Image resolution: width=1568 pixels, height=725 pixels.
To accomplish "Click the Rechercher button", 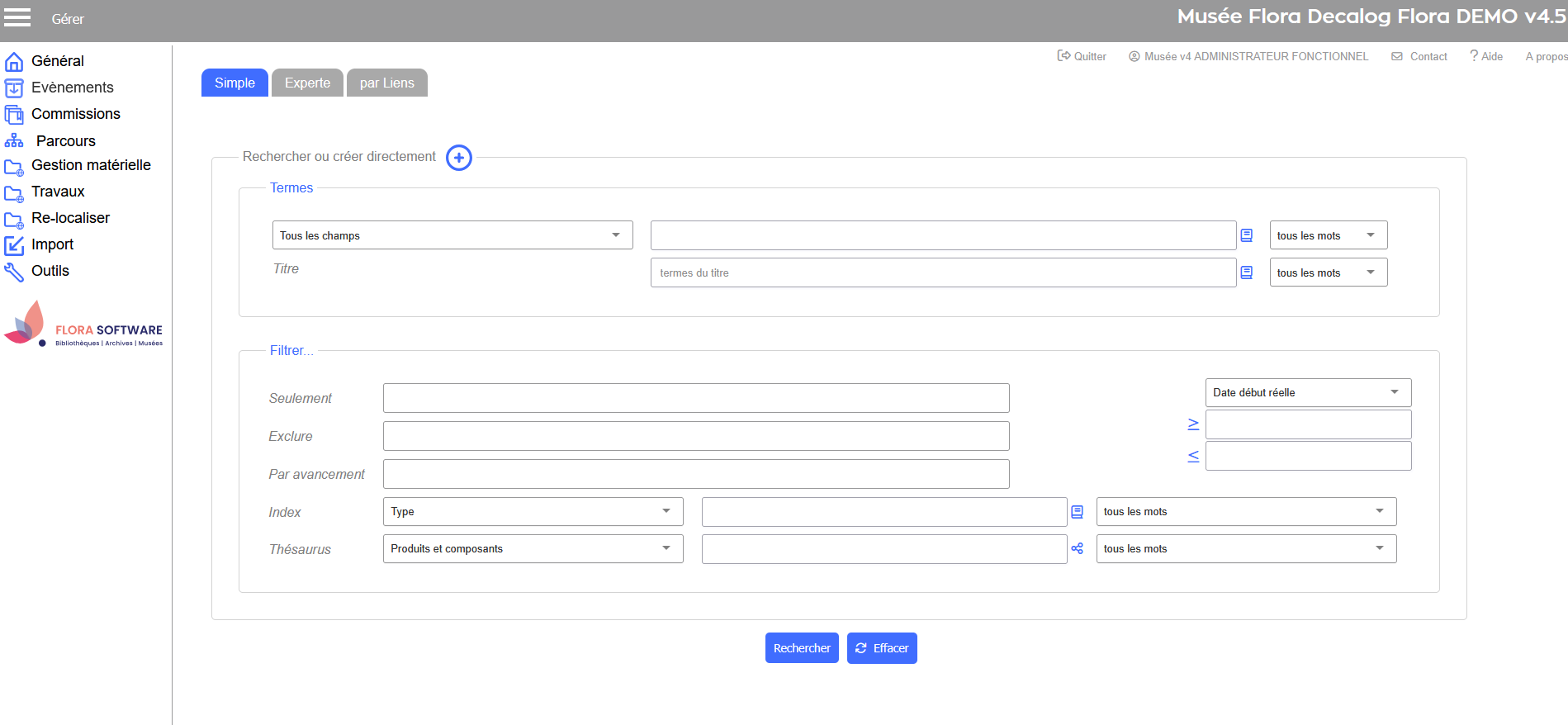I will (801, 648).
